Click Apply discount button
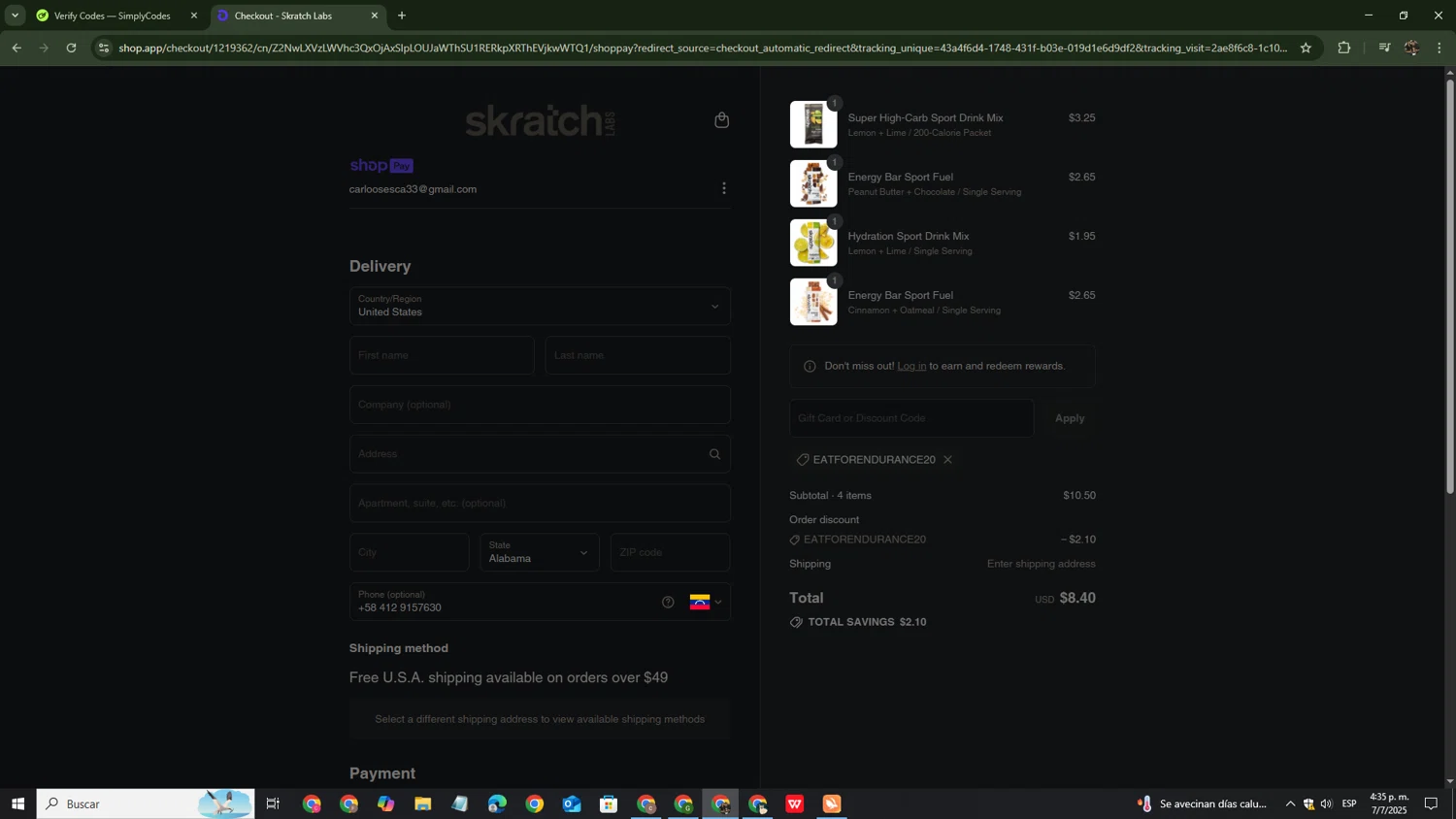1456x819 pixels. coord(1070,418)
